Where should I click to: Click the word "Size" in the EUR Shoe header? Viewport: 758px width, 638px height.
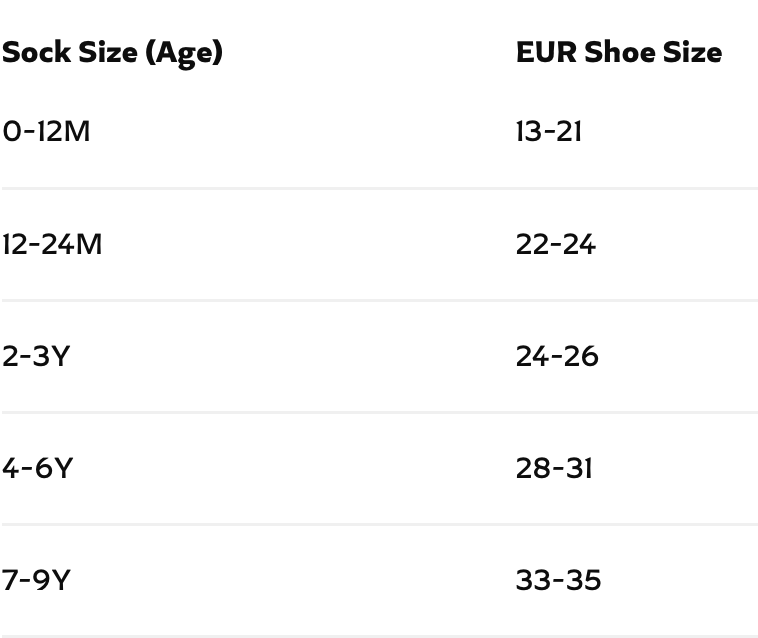tap(693, 52)
